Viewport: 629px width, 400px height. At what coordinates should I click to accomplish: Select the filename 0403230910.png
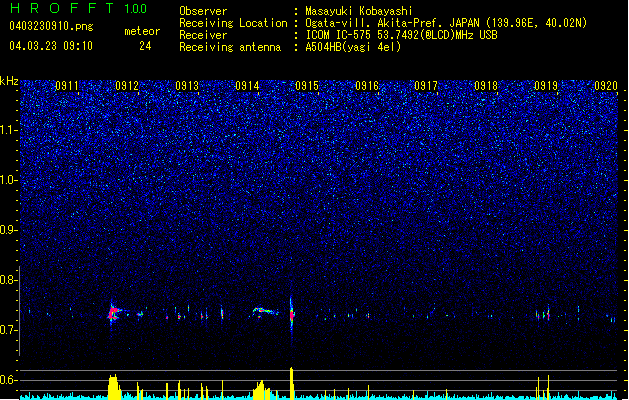[51, 26]
